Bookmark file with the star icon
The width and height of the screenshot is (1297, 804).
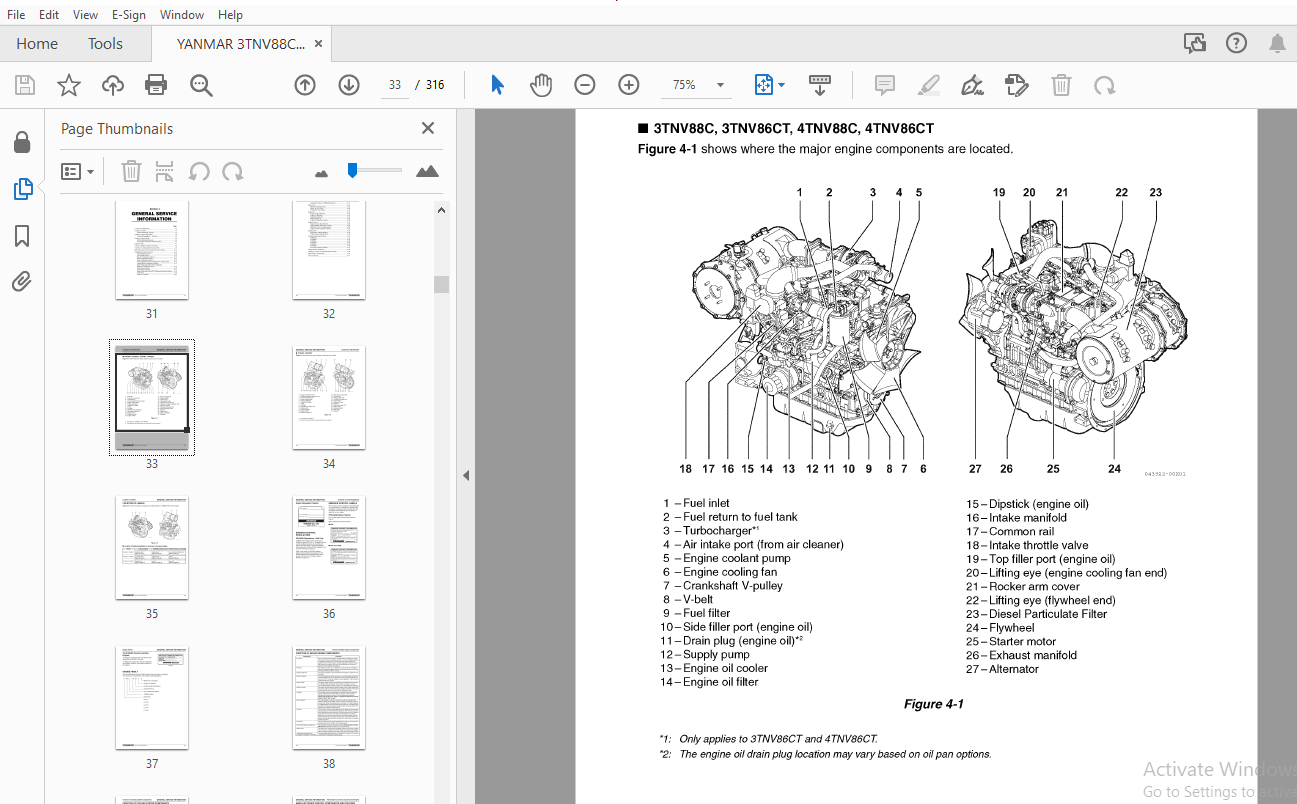click(x=68, y=85)
